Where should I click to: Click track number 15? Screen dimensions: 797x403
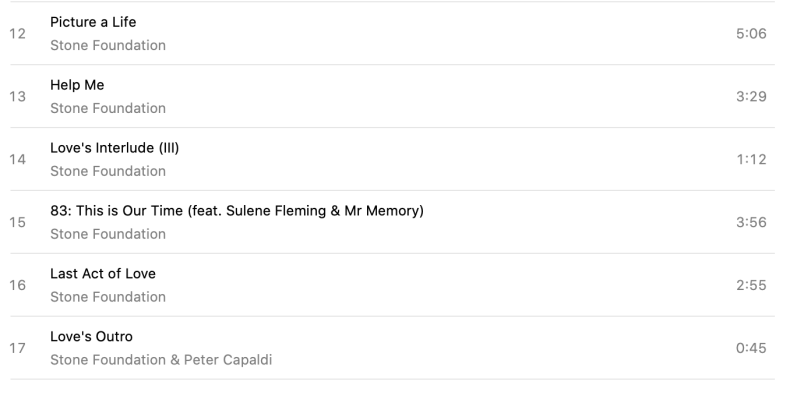[x=18, y=223]
